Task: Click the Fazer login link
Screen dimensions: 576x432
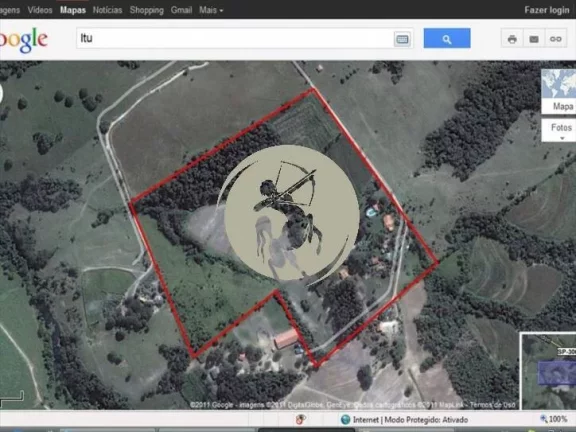Action: pos(547,10)
